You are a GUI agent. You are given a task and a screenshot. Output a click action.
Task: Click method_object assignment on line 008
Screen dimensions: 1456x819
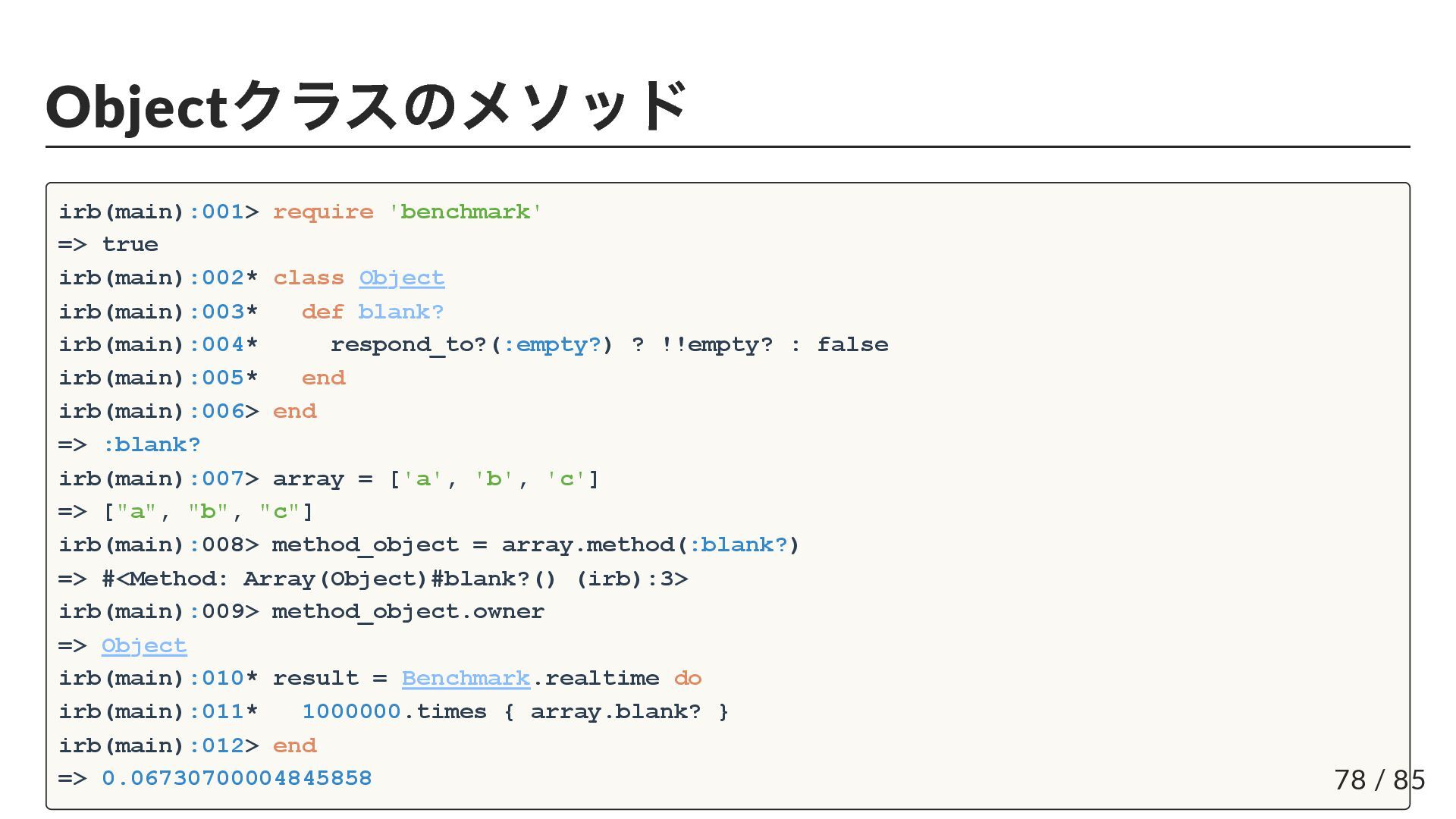click(x=535, y=545)
